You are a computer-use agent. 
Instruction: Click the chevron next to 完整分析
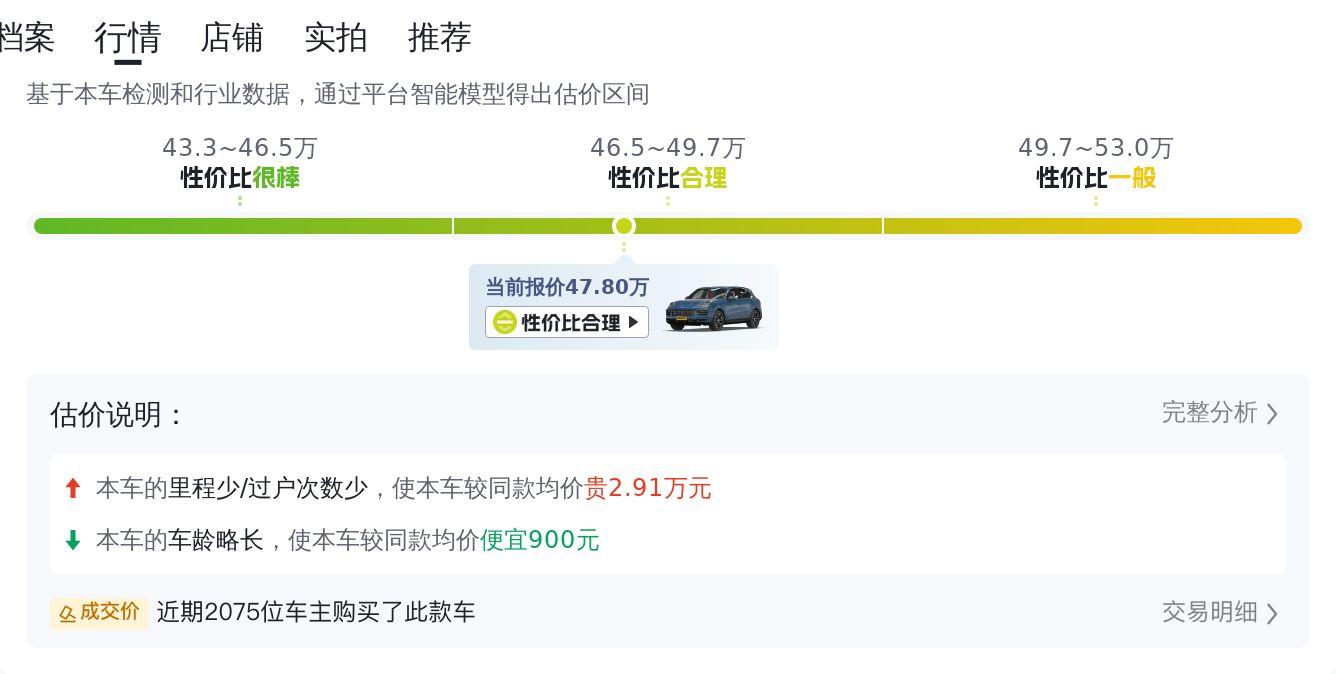coord(1272,414)
